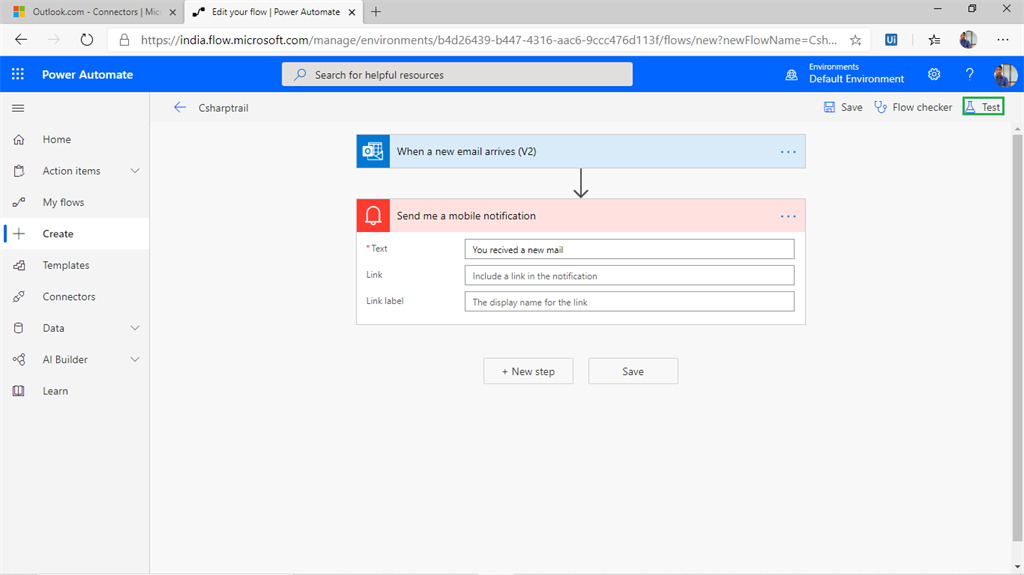The image size is (1024, 575).
Task: Click the Ui extension icon
Action: [x=891, y=40]
